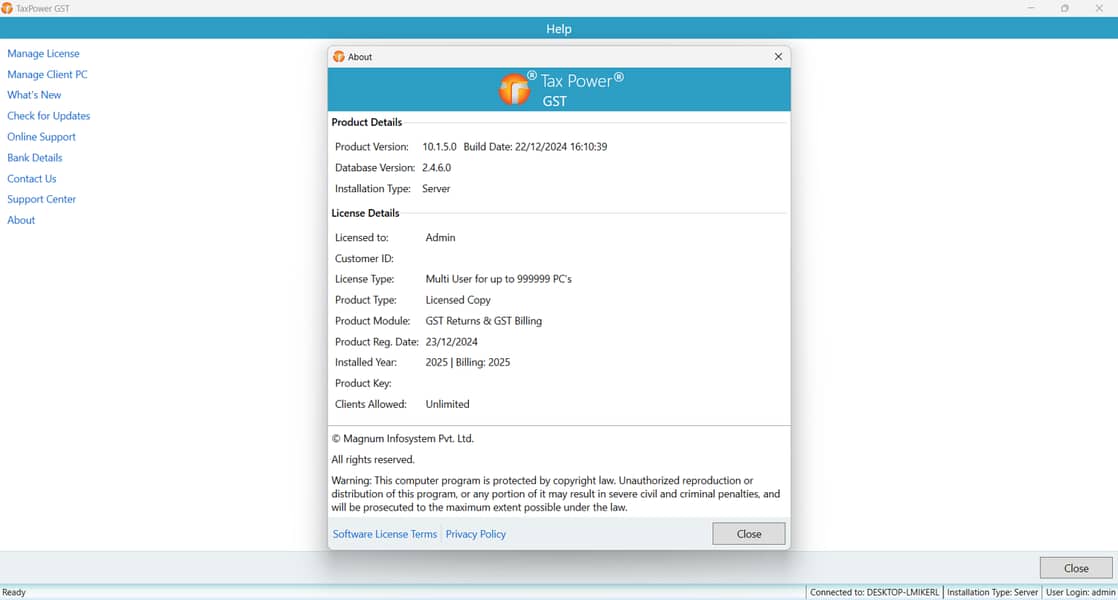Click the Close button in About dialog
Image resolution: width=1118 pixels, height=600 pixels.
[749, 534]
